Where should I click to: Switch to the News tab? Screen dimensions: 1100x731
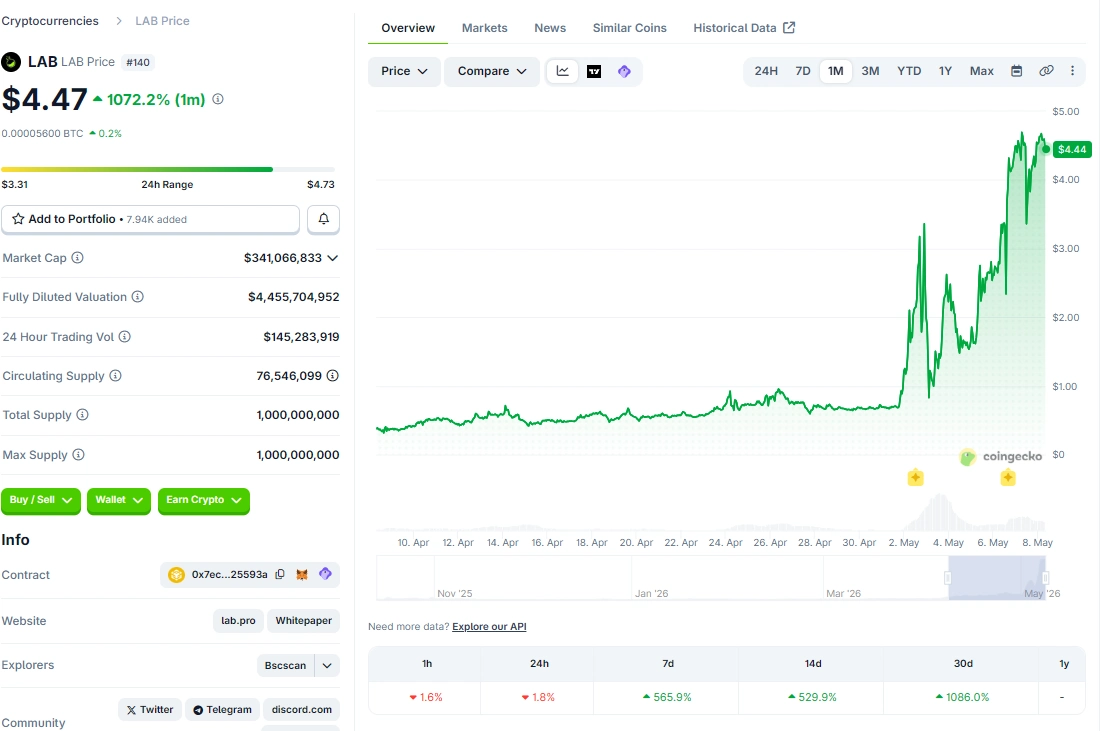coord(550,28)
